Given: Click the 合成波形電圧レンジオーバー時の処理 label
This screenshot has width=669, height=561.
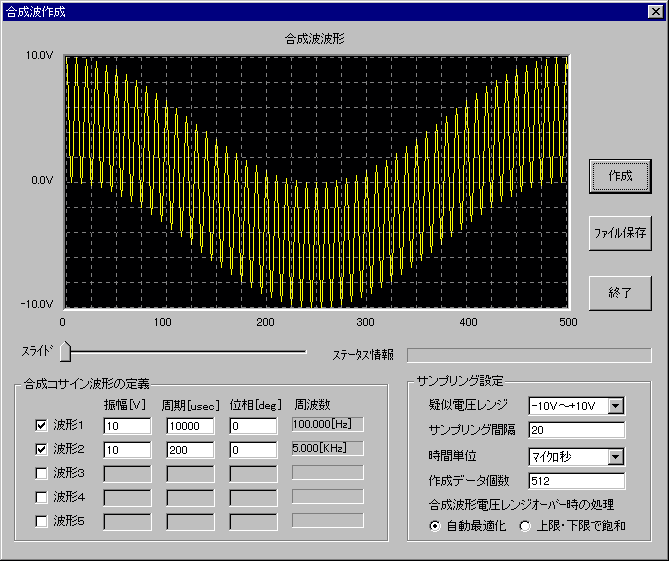Looking at the screenshot, I should [x=521, y=505].
